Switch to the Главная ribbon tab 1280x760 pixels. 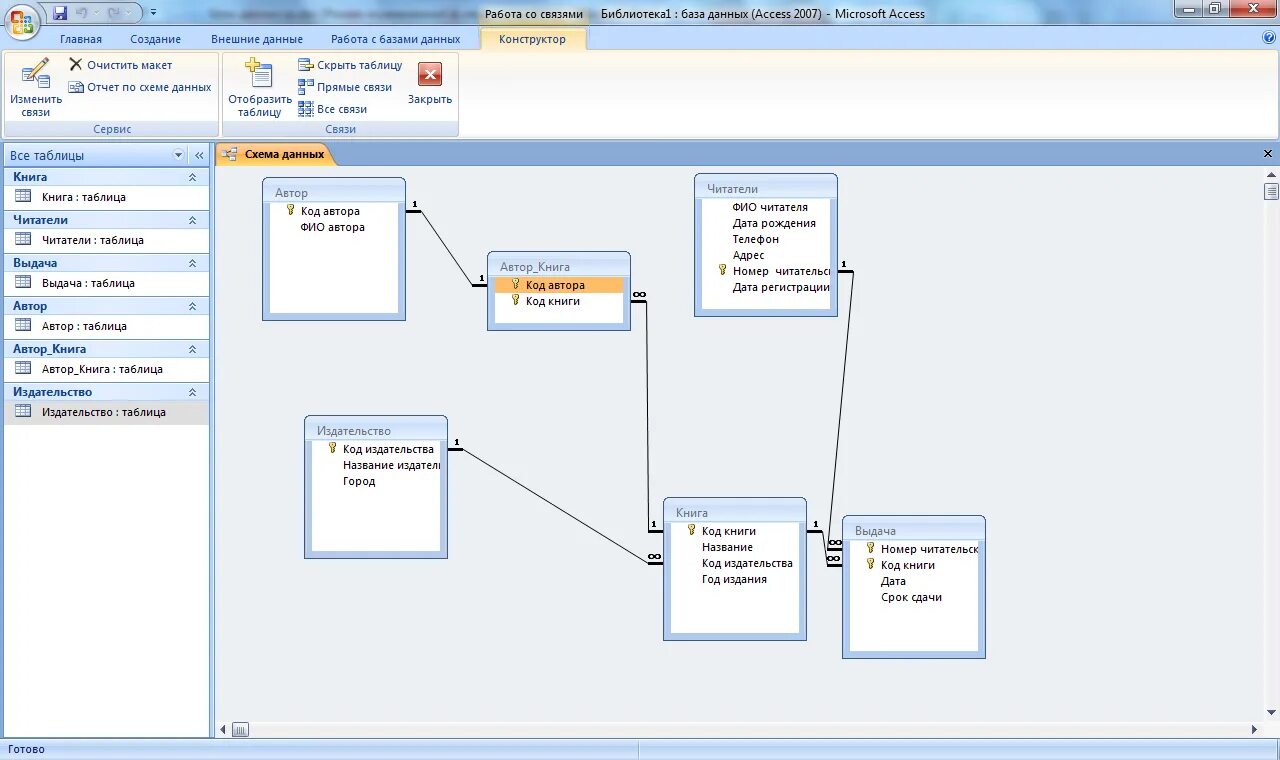tap(81, 39)
